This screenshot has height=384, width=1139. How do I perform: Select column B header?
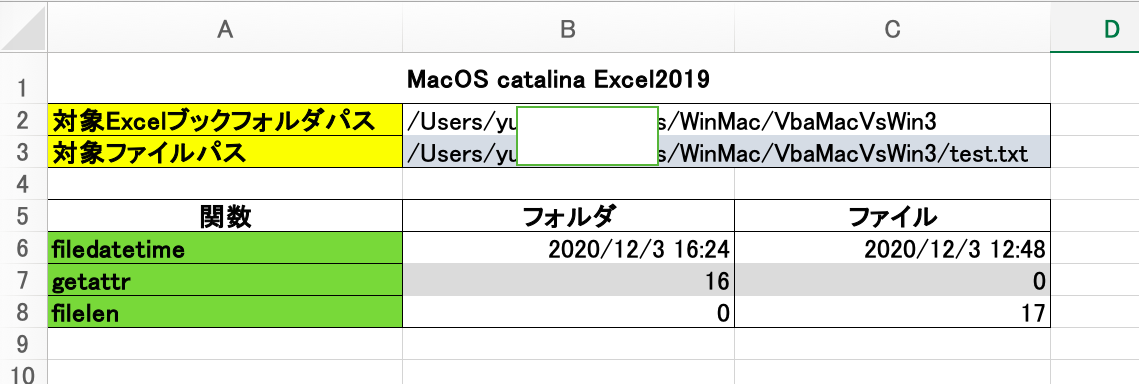point(568,28)
